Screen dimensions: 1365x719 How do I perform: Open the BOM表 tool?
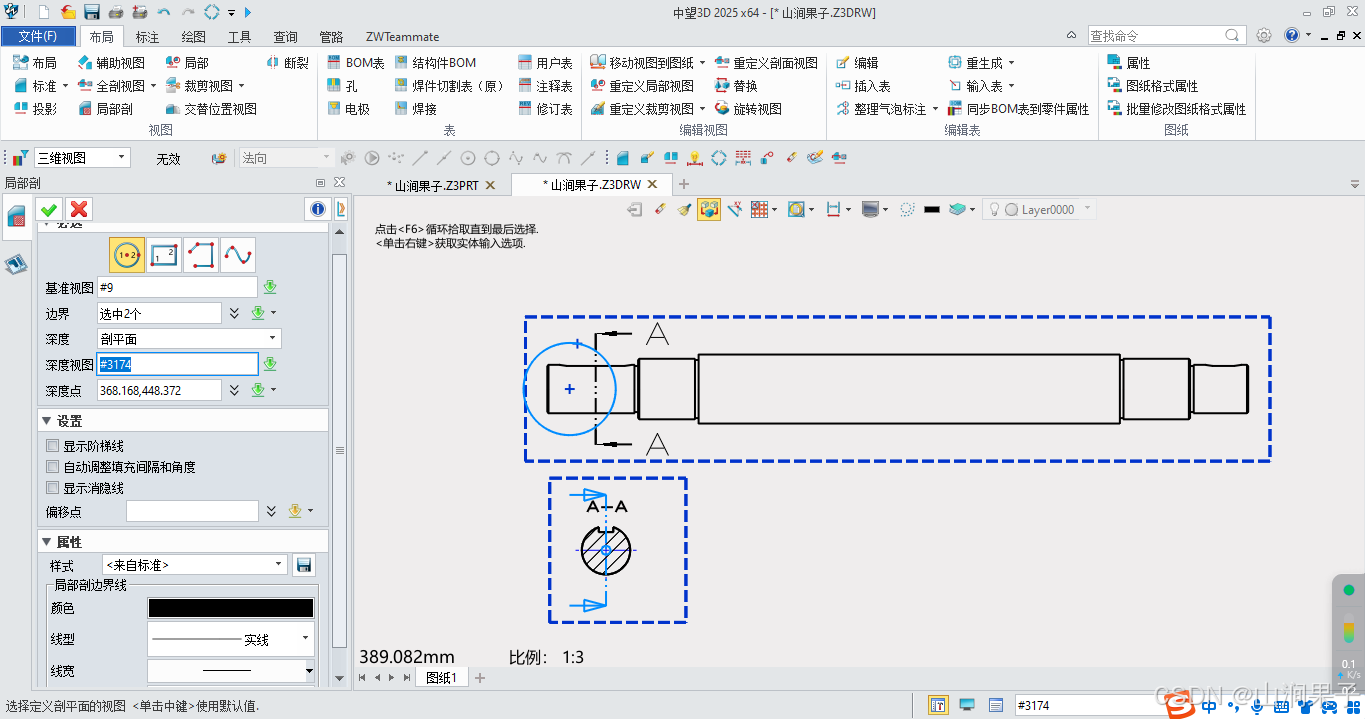[x=355, y=63]
